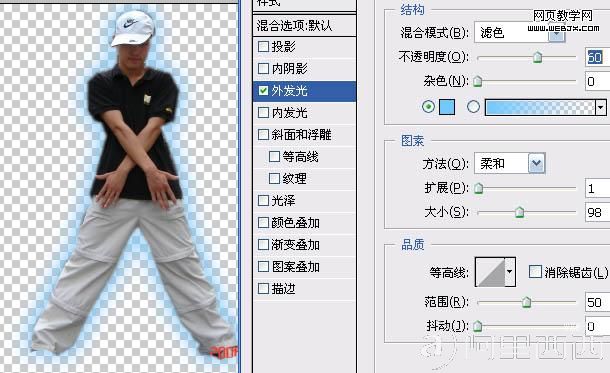Enable the 光泽 satin checkbox
Screen dimensions: 610x373
click(263, 201)
